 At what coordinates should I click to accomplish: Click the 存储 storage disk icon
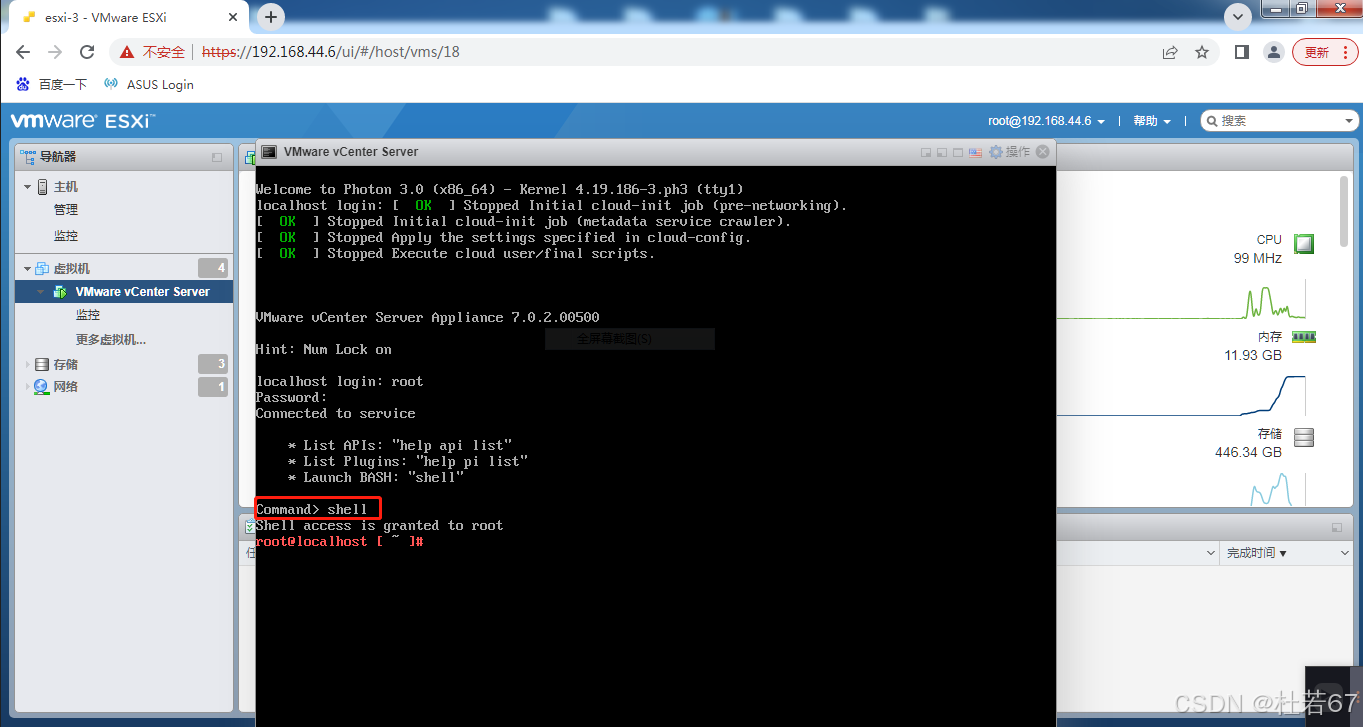[x=42, y=365]
